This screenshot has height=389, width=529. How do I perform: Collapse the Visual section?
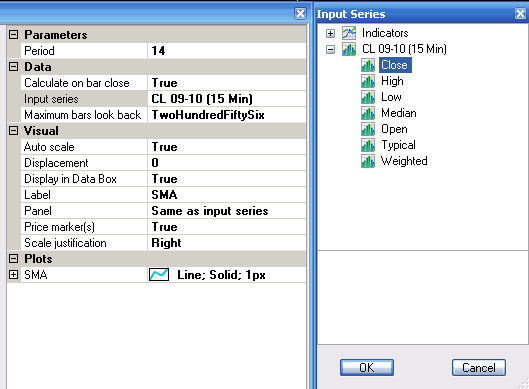tap(13, 131)
